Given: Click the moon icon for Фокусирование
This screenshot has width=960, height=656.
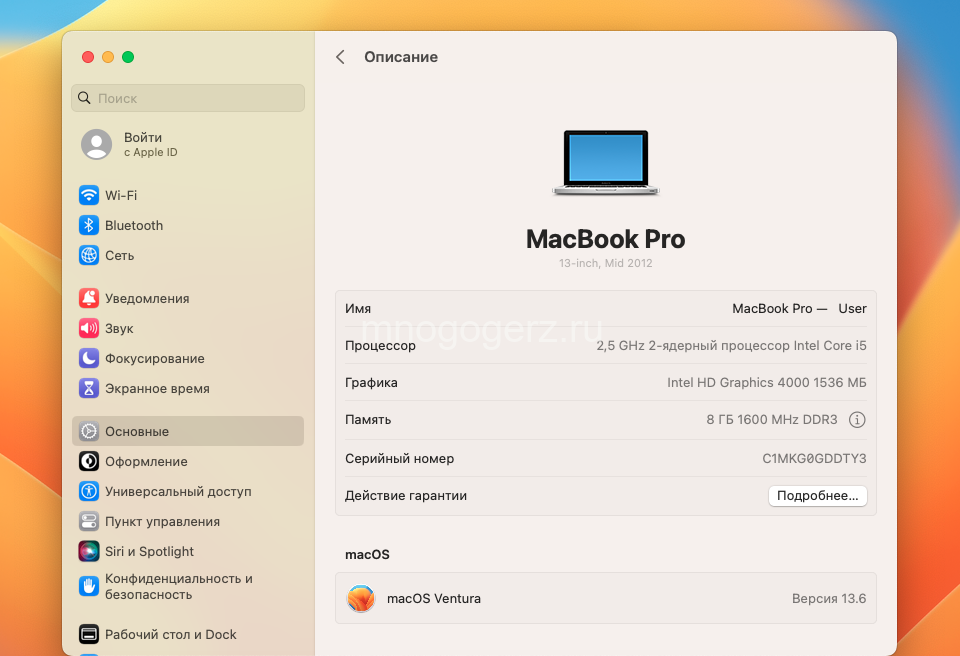Looking at the screenshot, I should (x=89, y=358).
